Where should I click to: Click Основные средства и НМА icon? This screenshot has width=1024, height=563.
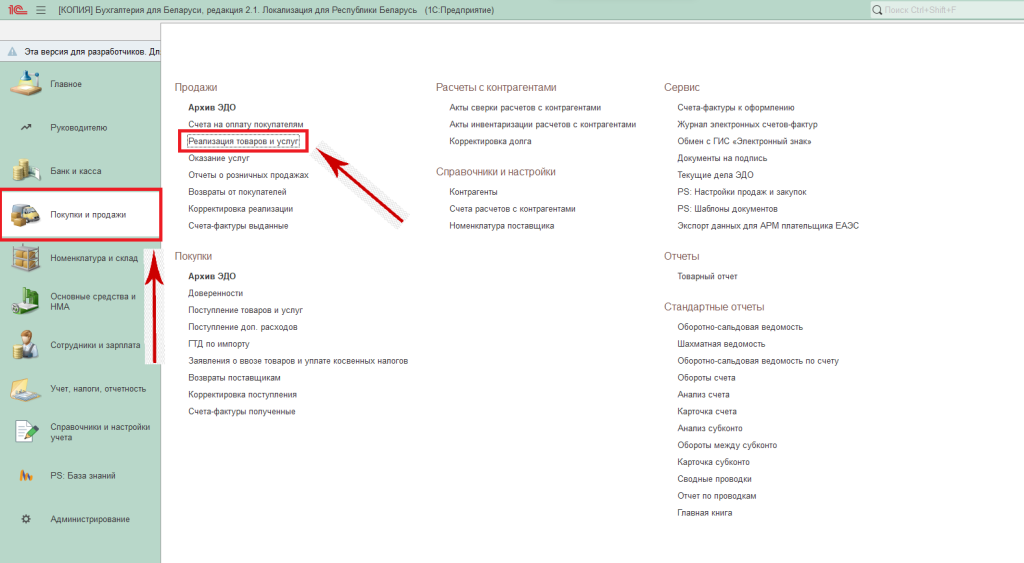pos(26,301)
